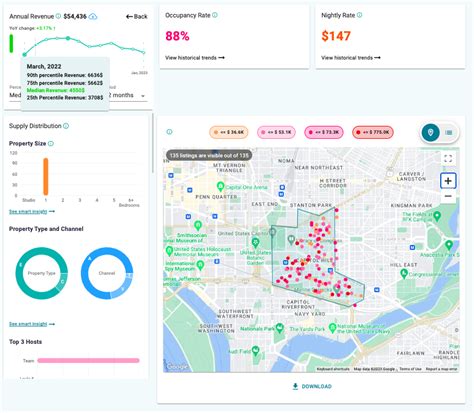Image resolution: width=474 pixels, height=413 pixels.
Task: Open See smart insight below donut charts
Action: (x=32, y=324)
